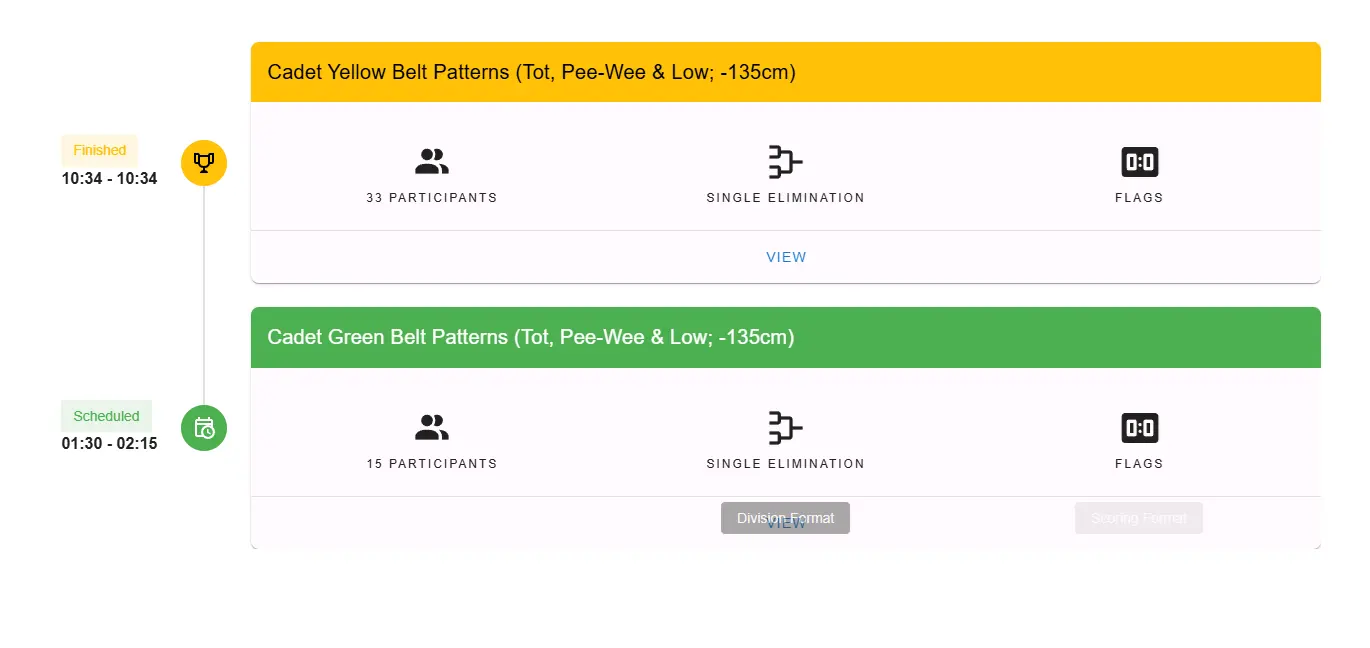Click the yellow Finished status badge
The height and width of the screenshot is (648, 1370).
click(x=100, y=150)
